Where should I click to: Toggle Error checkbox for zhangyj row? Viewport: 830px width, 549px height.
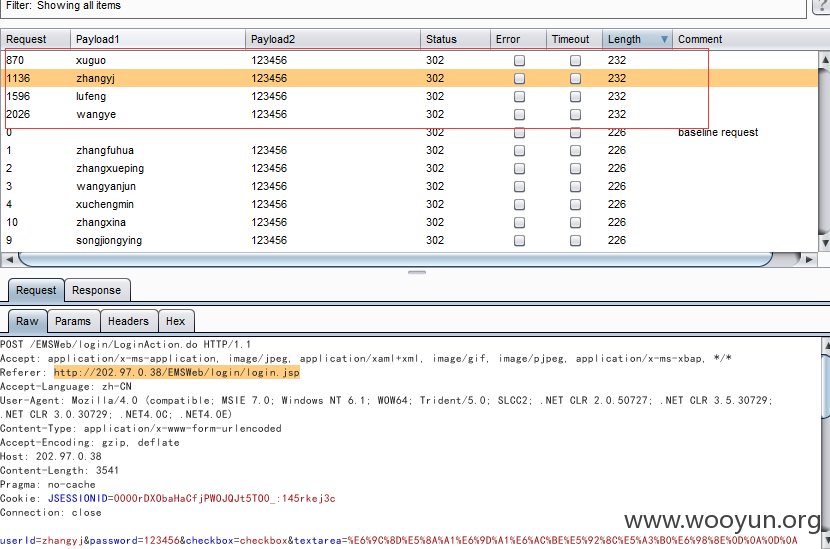point(519,78)
